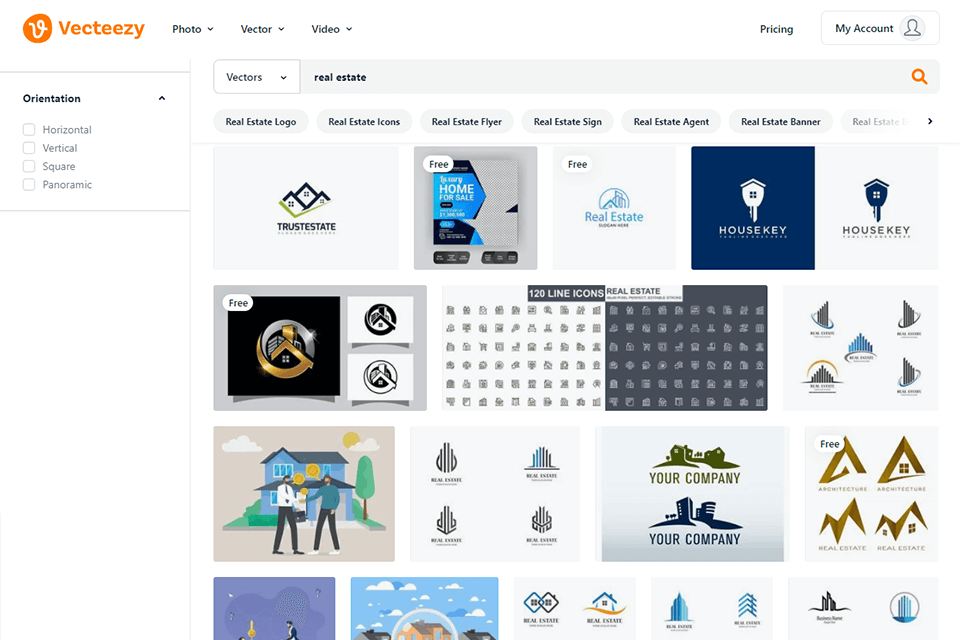Viewport: 960px width, 640px height.
Task: Click the account avatar icon
Action: coord(912,28)
